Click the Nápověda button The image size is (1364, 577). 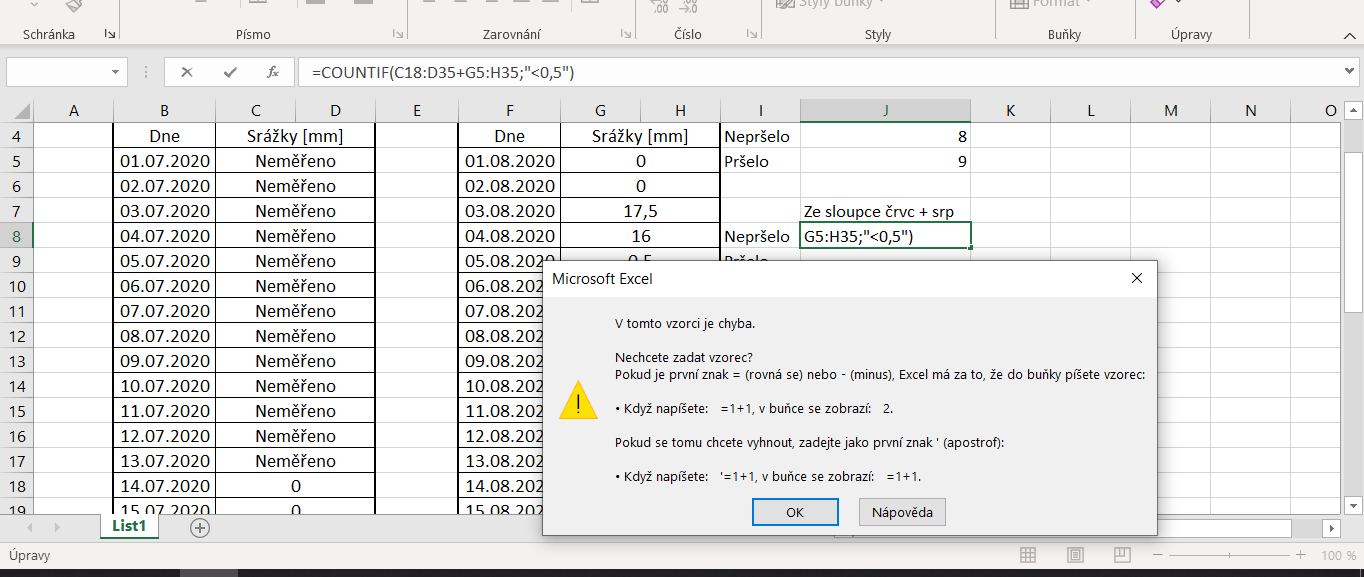click(x=902, y=512)
